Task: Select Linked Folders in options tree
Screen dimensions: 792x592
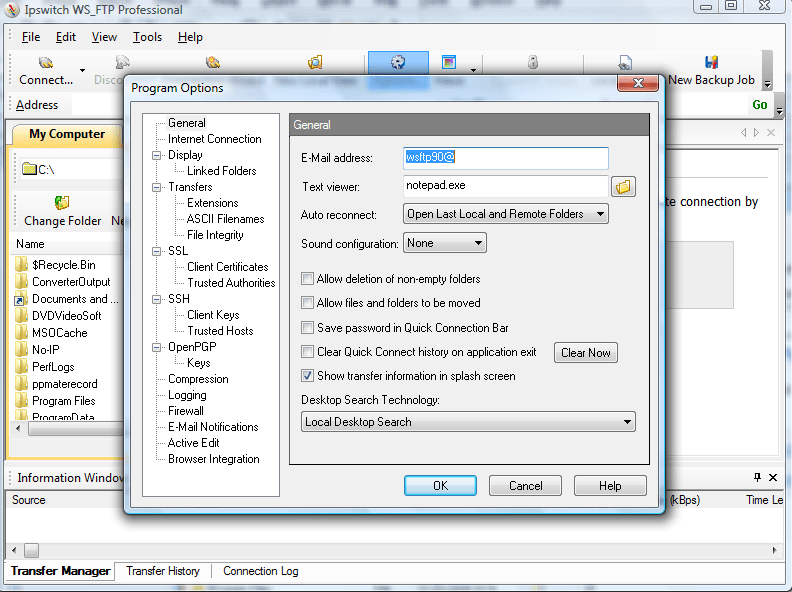Action: coord(222,171)
